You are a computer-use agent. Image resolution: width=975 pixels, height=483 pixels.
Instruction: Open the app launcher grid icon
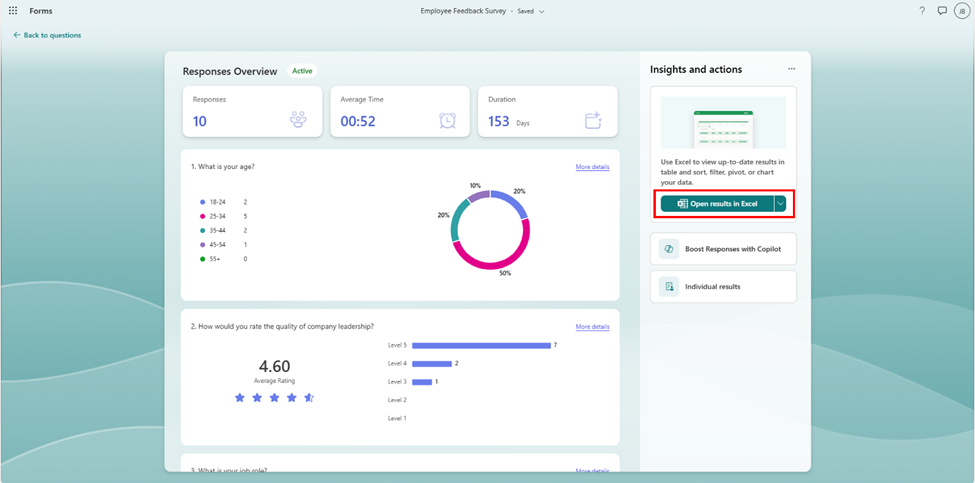[x=13, y=11]
